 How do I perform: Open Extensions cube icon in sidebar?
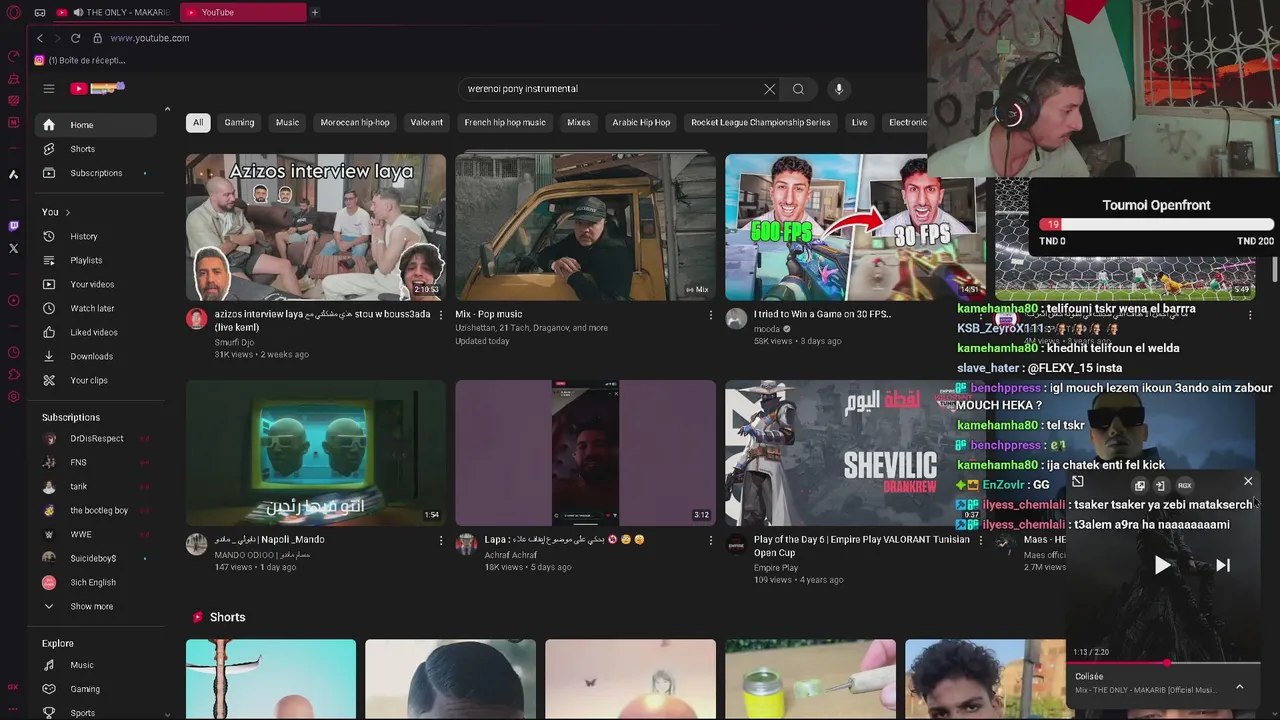pyautogui.click(x=13, y=374)
